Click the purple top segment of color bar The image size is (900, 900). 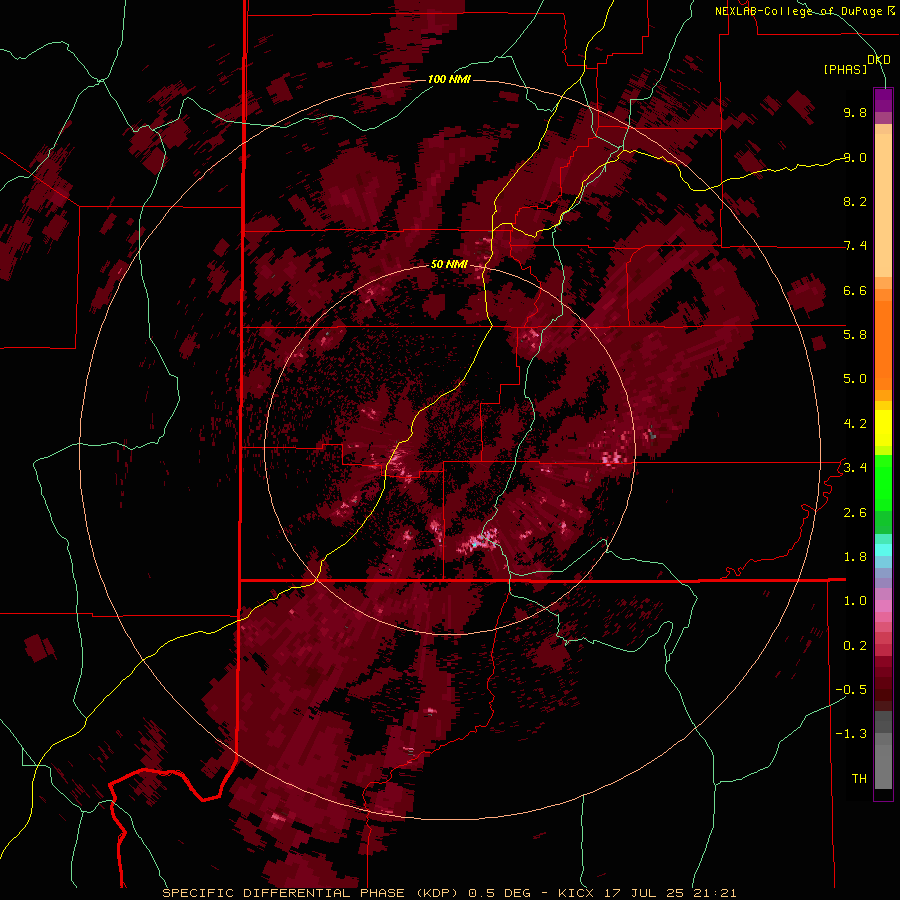point(883,100)
